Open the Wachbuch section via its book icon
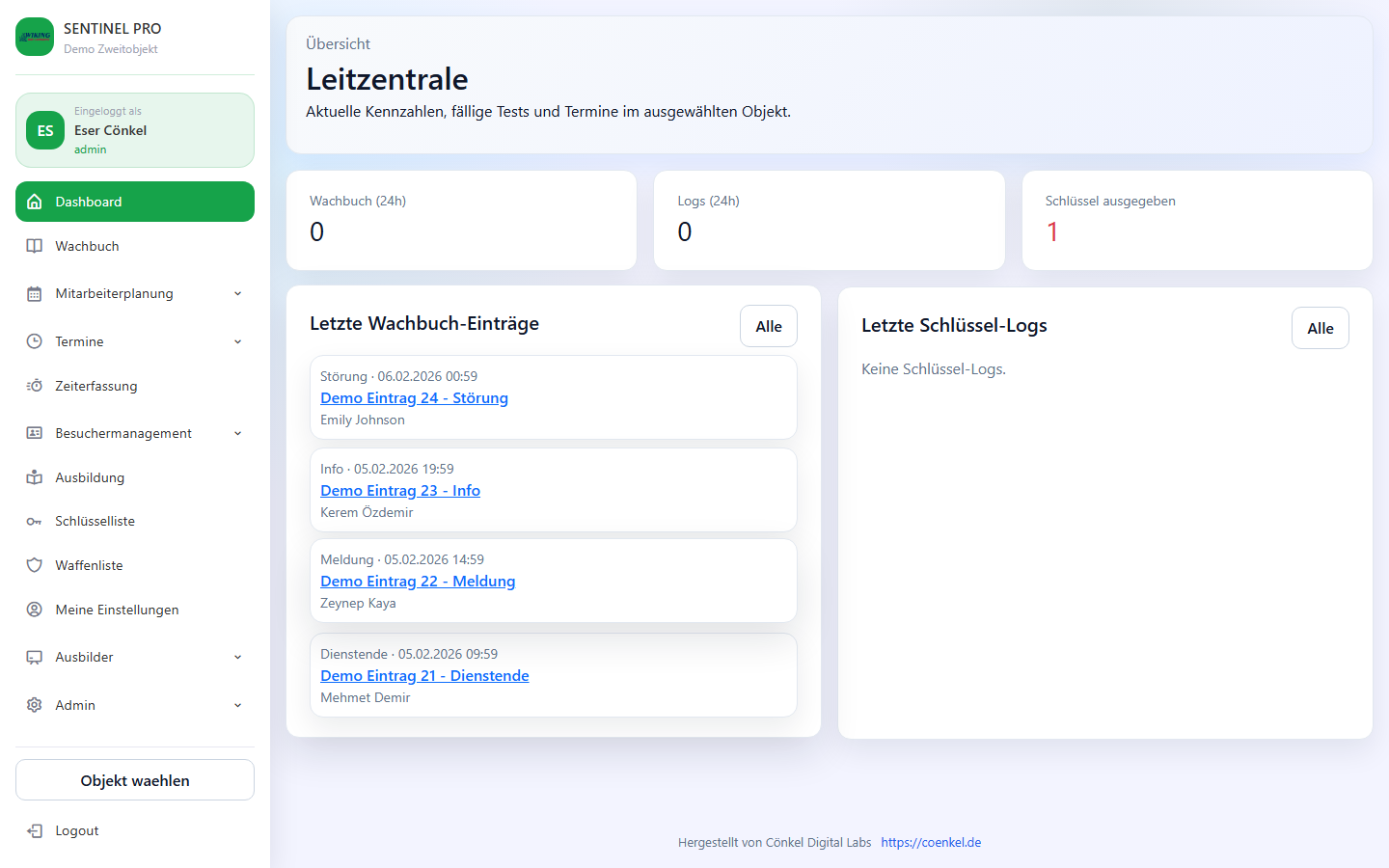Viewport: 1389px width, 868px height. click(x=34, y=245)
